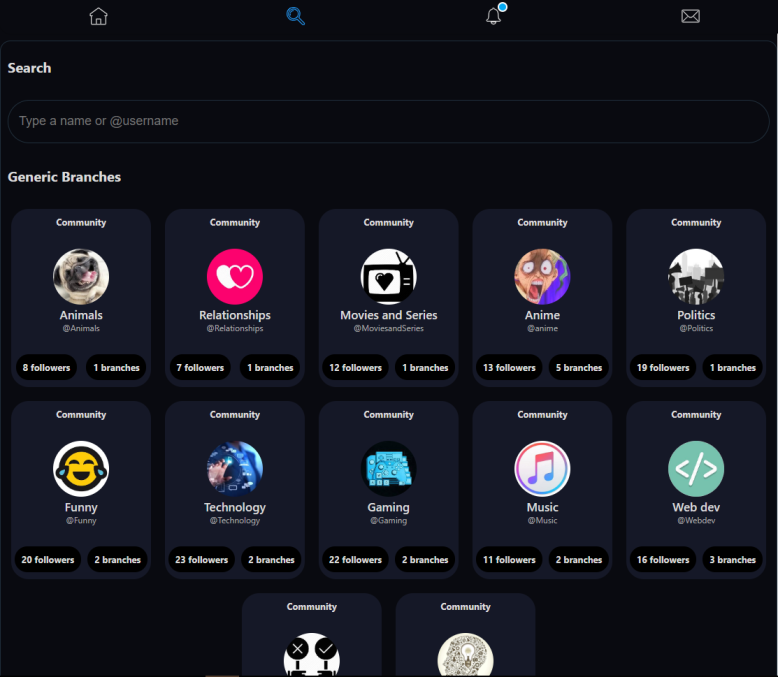778x677 pixels.
Task: View Politics 19 followers
Action: pyautogui.click(x=663, y=368)
